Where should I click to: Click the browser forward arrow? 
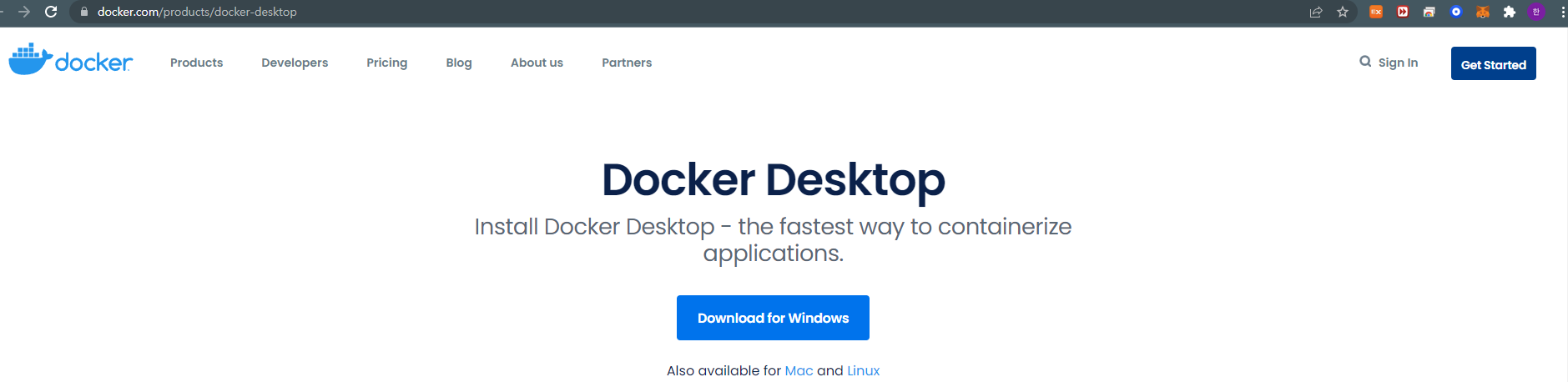pyautogui.click(x=24, y=12)
